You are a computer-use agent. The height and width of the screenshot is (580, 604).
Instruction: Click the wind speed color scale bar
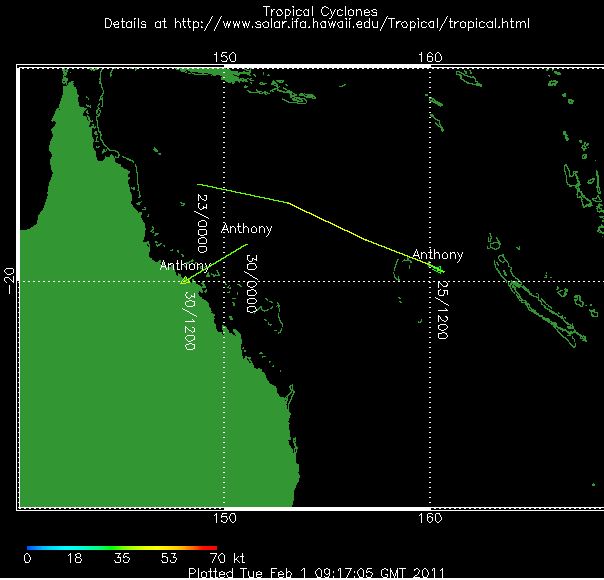pos(121,548)
